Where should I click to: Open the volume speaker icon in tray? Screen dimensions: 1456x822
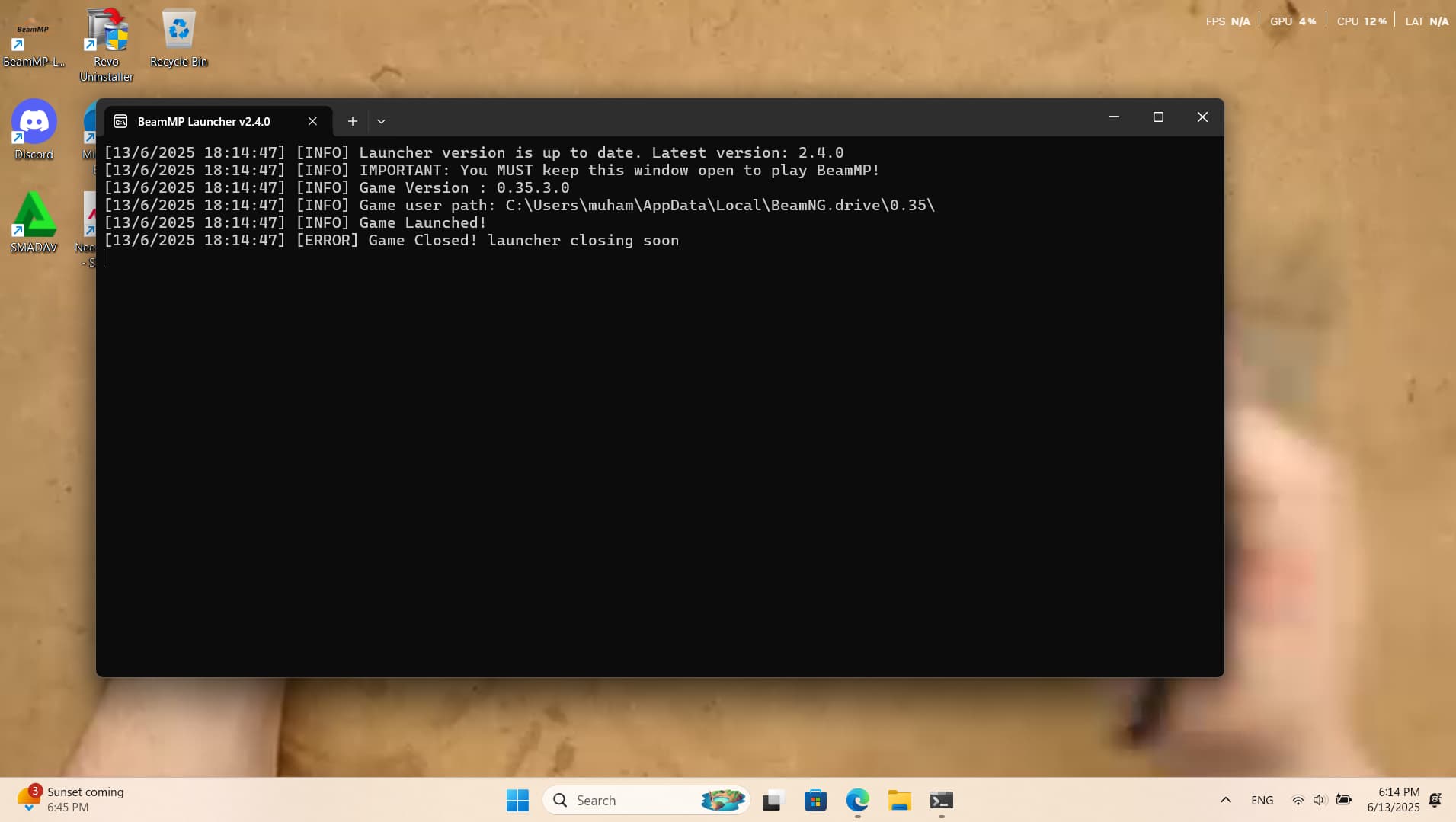pos(1320,800)
